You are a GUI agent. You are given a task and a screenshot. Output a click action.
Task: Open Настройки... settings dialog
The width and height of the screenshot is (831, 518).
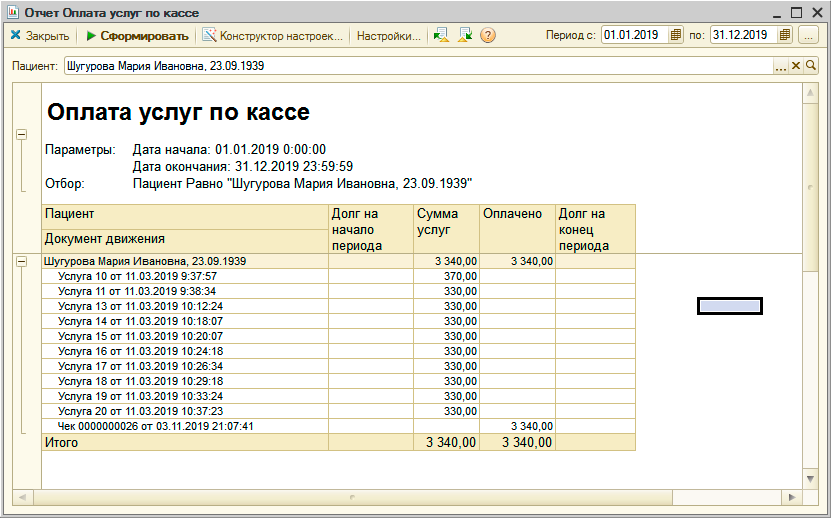pyautogui.click(x=388, y=36)
